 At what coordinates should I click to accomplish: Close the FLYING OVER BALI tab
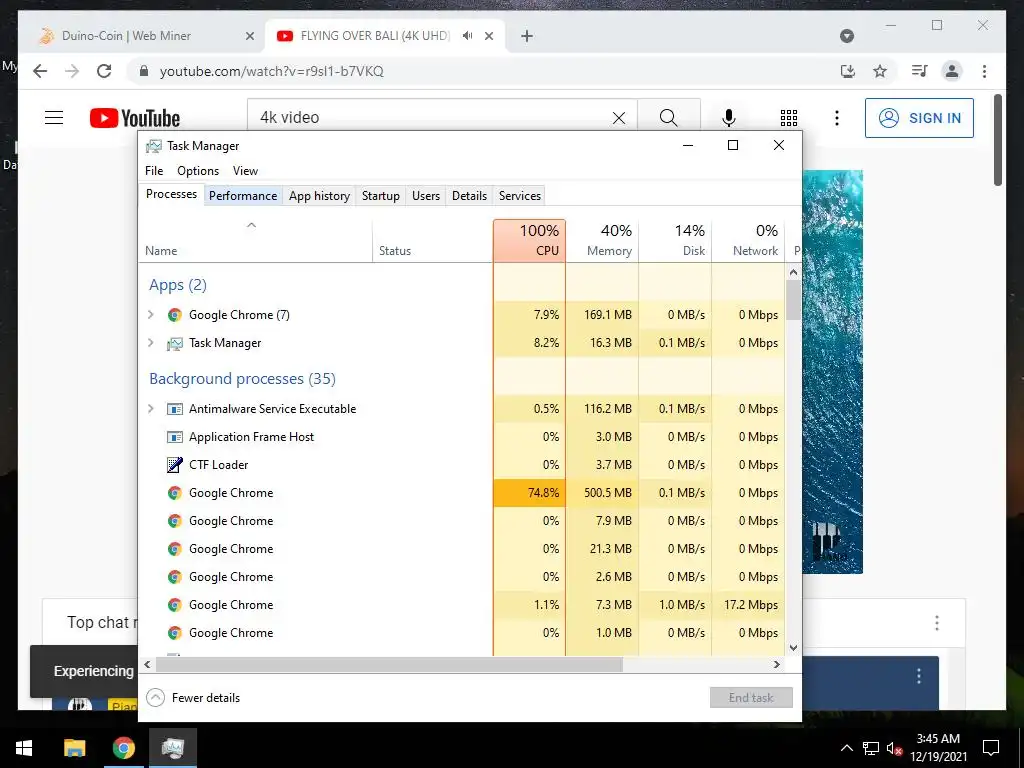489,36
